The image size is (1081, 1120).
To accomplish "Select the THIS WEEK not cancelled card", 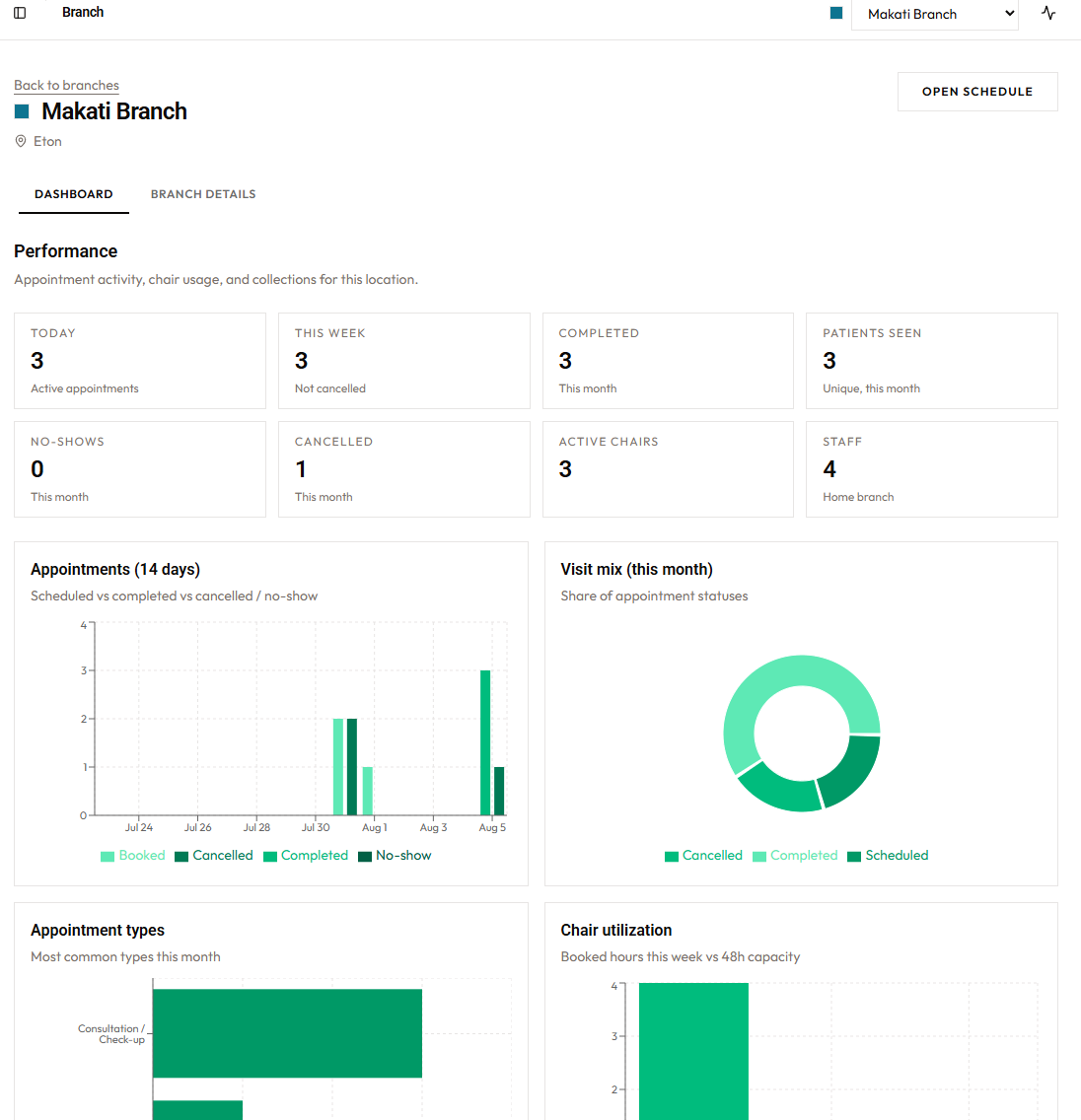I will pyautogui.click(x=403, y=361).
